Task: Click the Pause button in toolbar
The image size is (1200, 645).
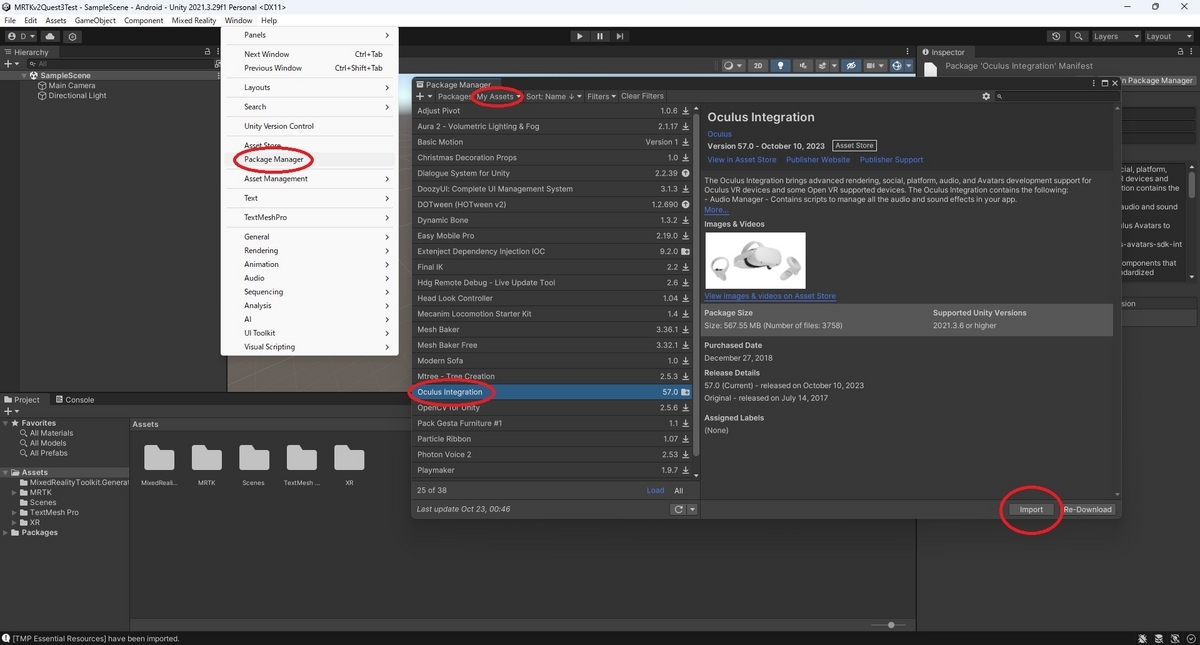Action: [x=600, y=36]
